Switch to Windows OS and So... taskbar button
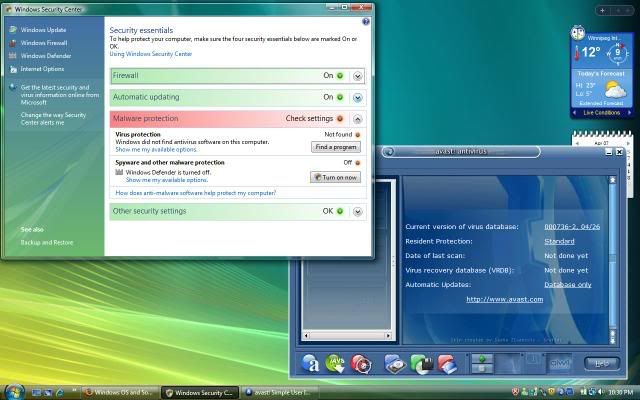 click(x=120, y=393)
